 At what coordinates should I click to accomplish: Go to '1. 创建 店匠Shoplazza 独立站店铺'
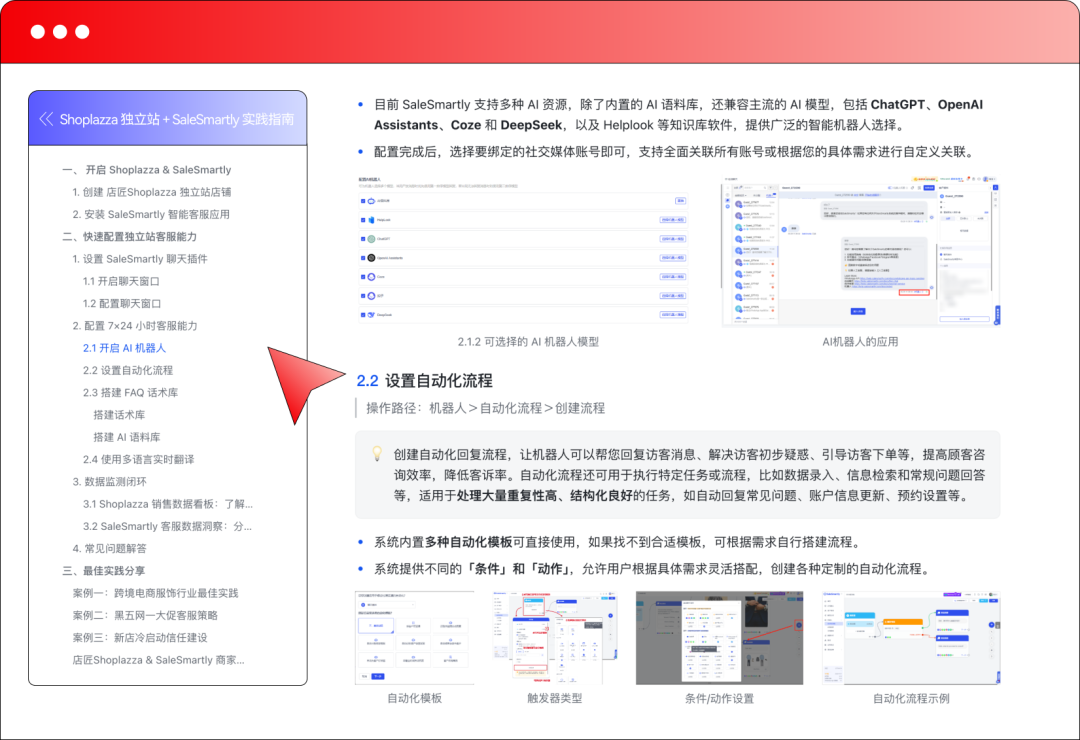pos(152,192)
